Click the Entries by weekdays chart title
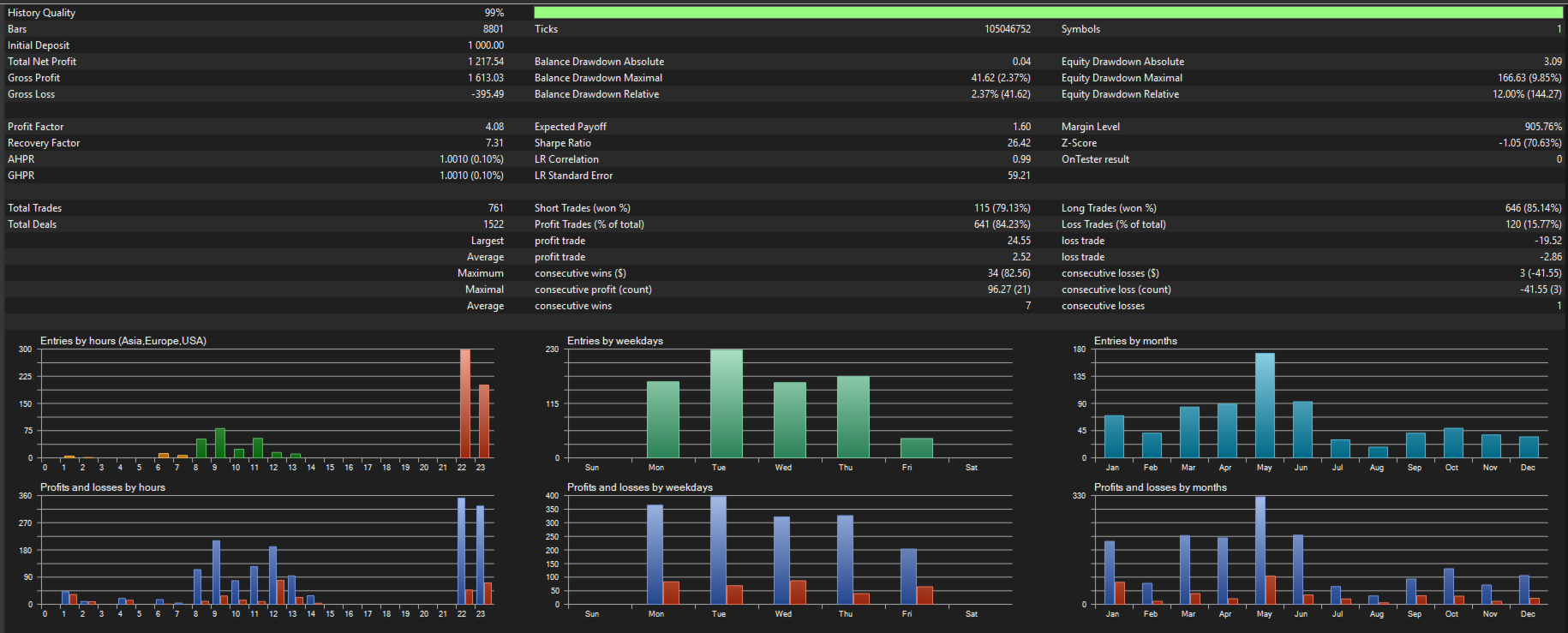This screenshot has width=1568, height=633. (x=615, y=341)
